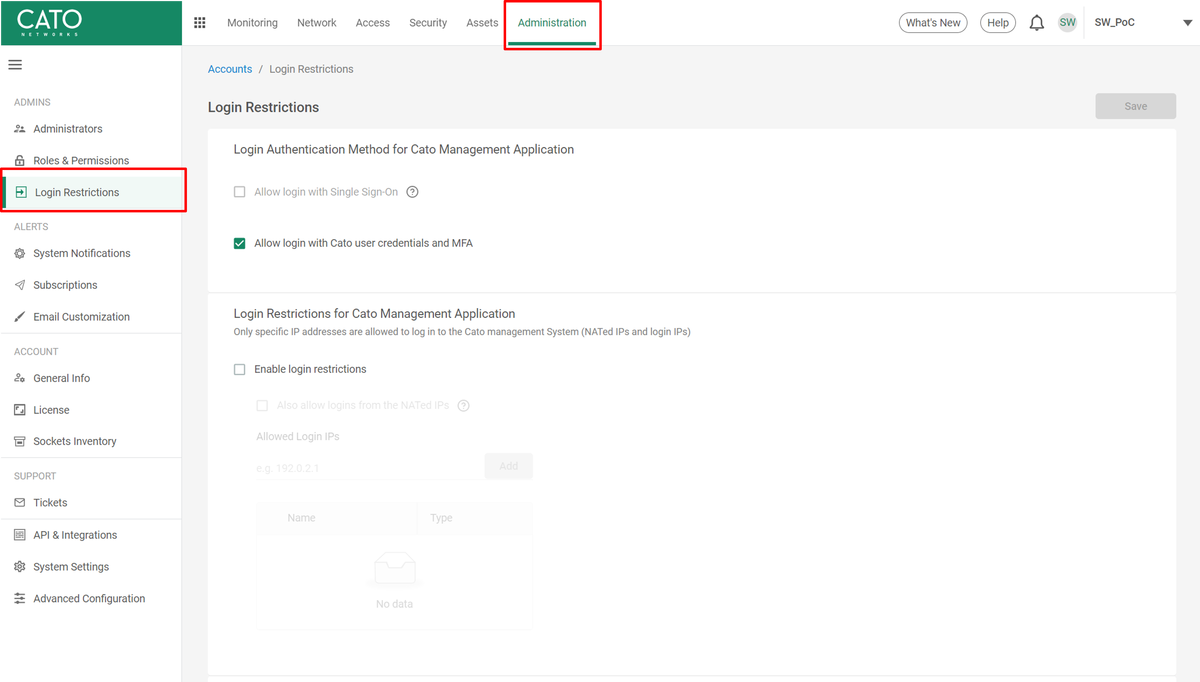
Task: Collapse sidebar with hamburger menu icon
Action: coord(15,65)
